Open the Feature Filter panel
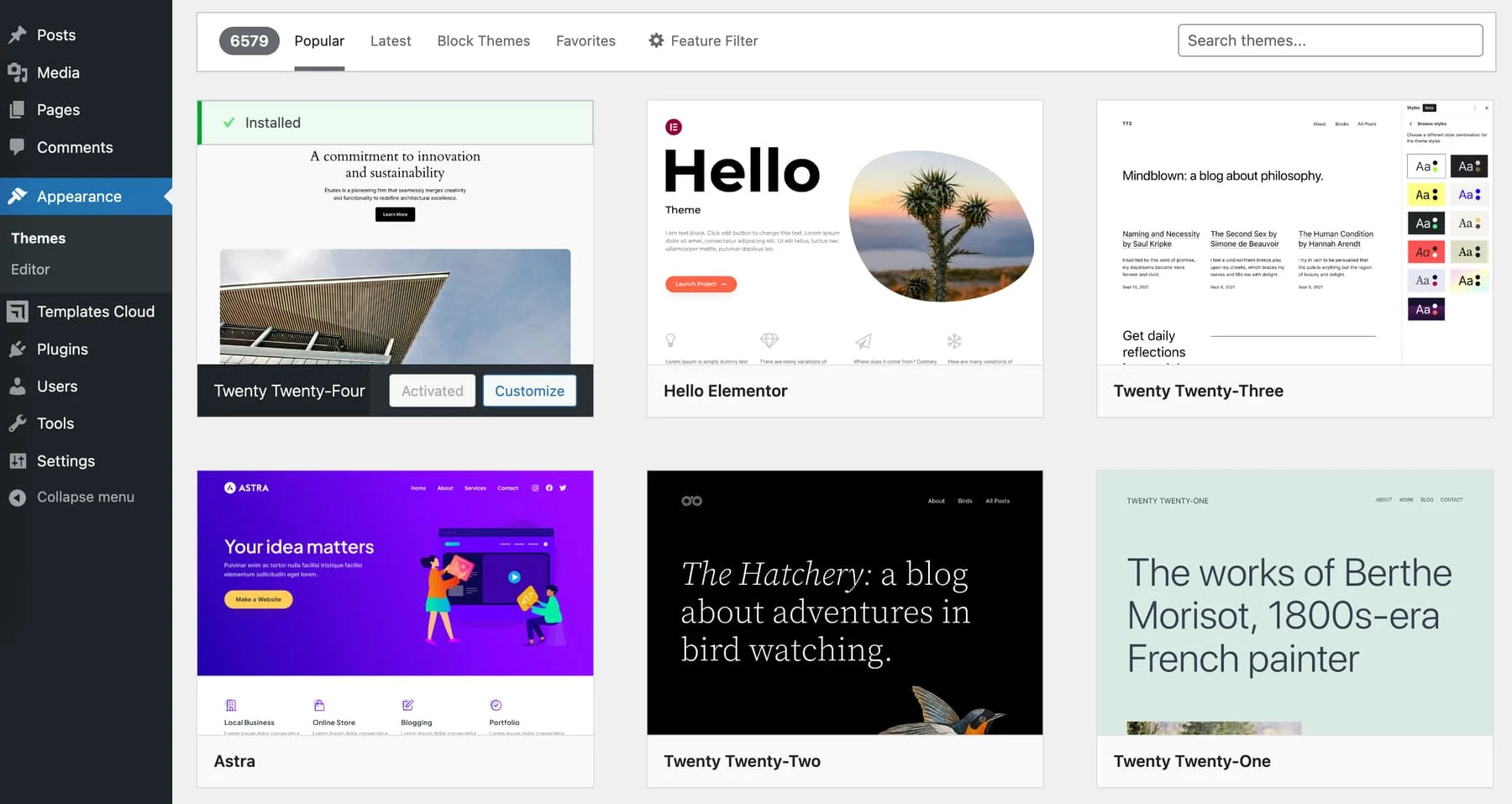 [x=703, y=40]
